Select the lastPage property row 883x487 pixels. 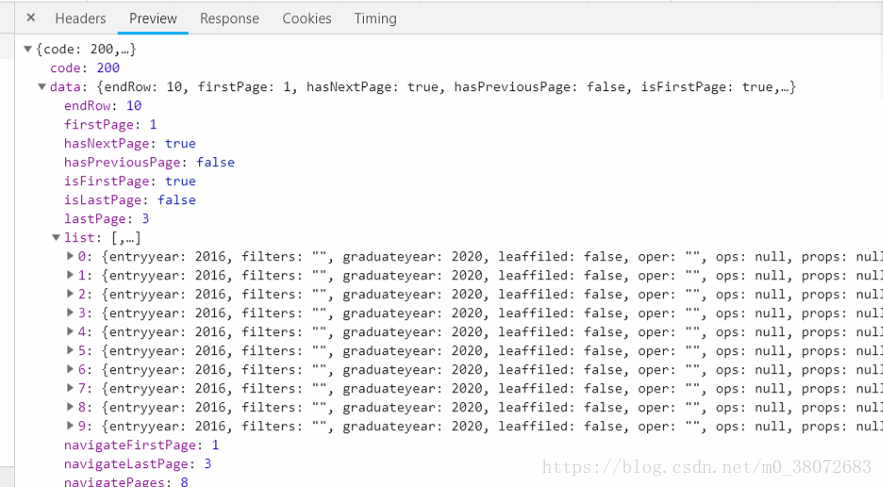(x=95, y=219)
